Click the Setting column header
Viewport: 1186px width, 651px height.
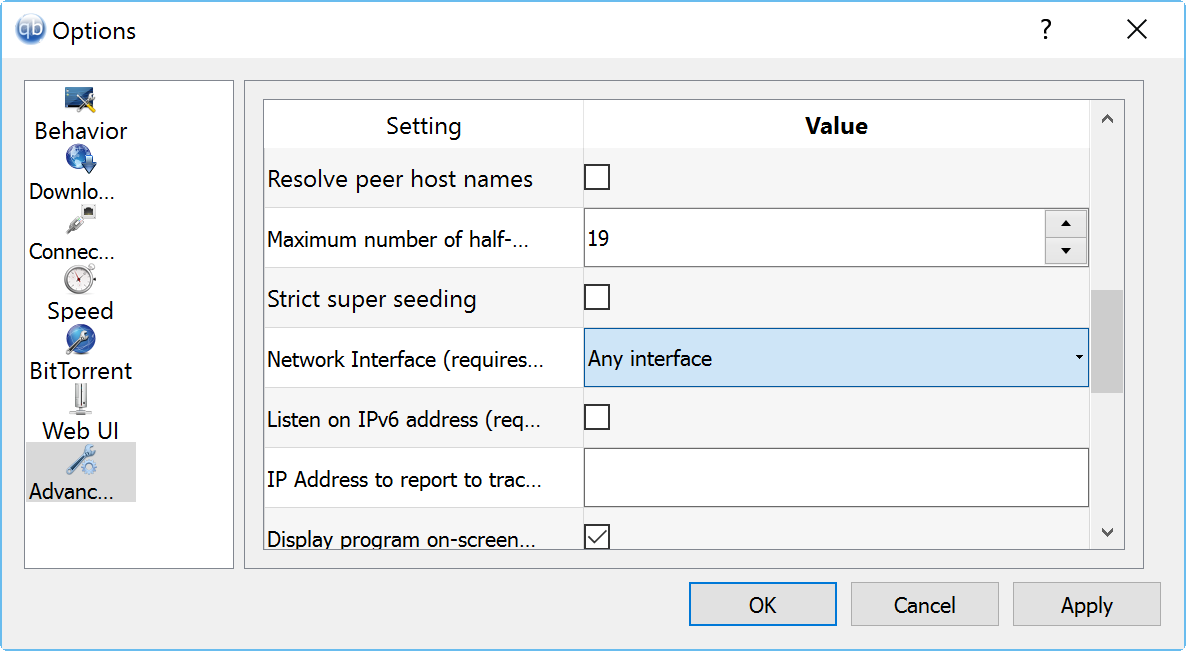[x=424, y=126]
